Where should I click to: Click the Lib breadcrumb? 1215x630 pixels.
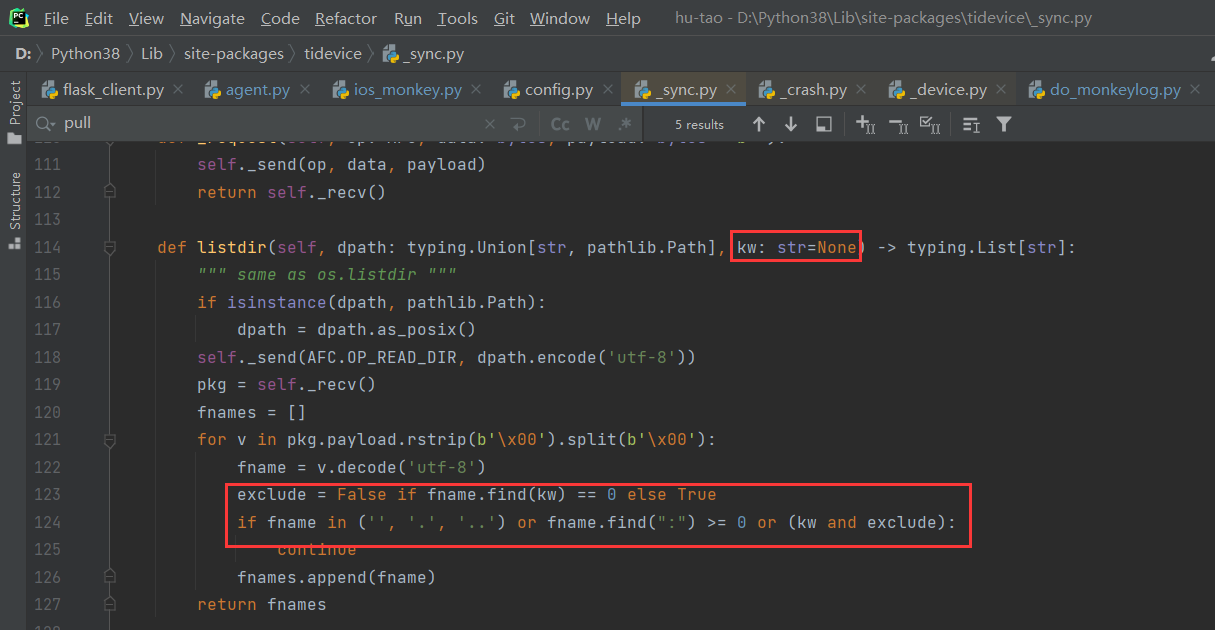coord(151,53)
